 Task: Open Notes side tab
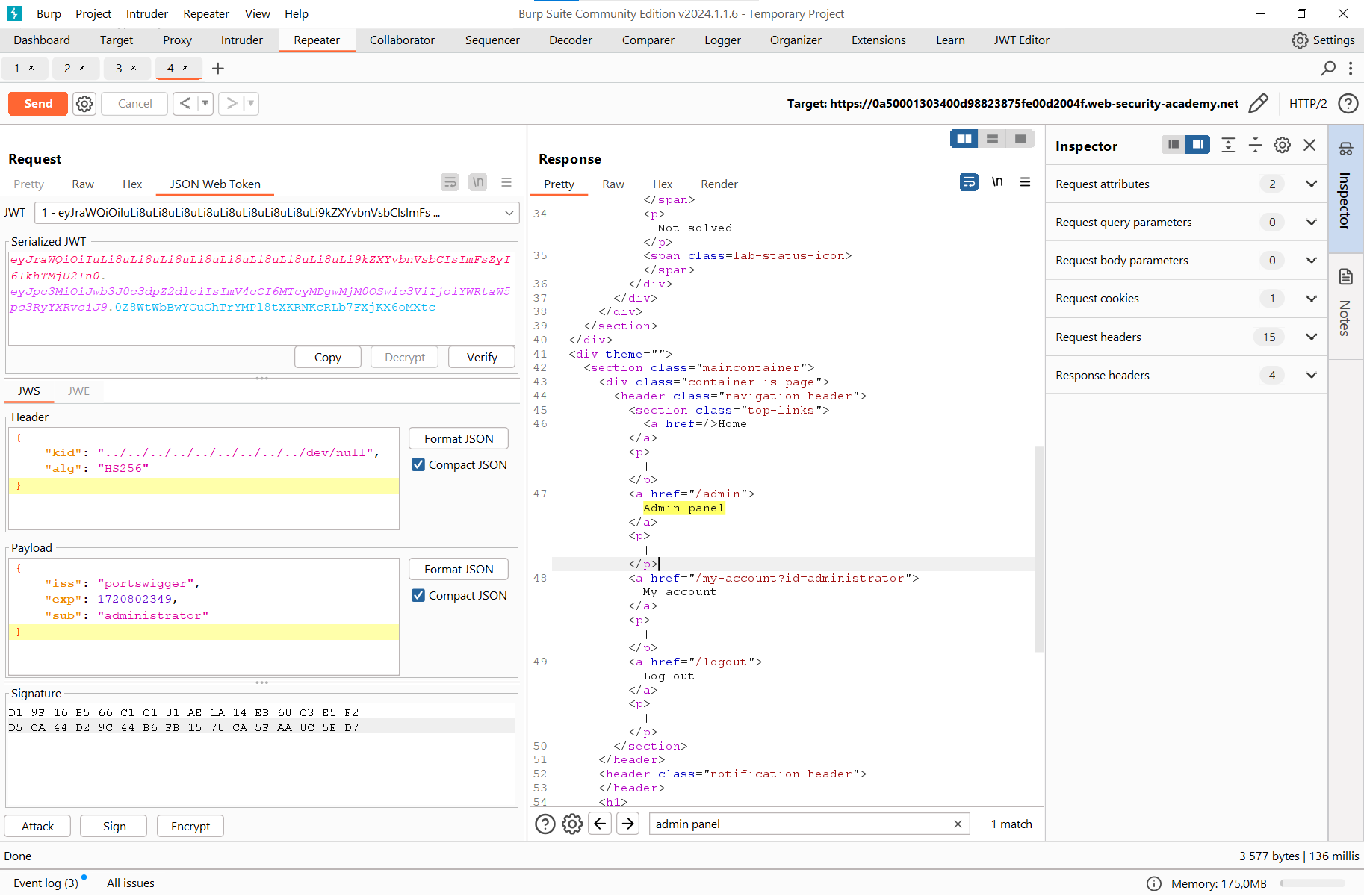pos(1346,307)
